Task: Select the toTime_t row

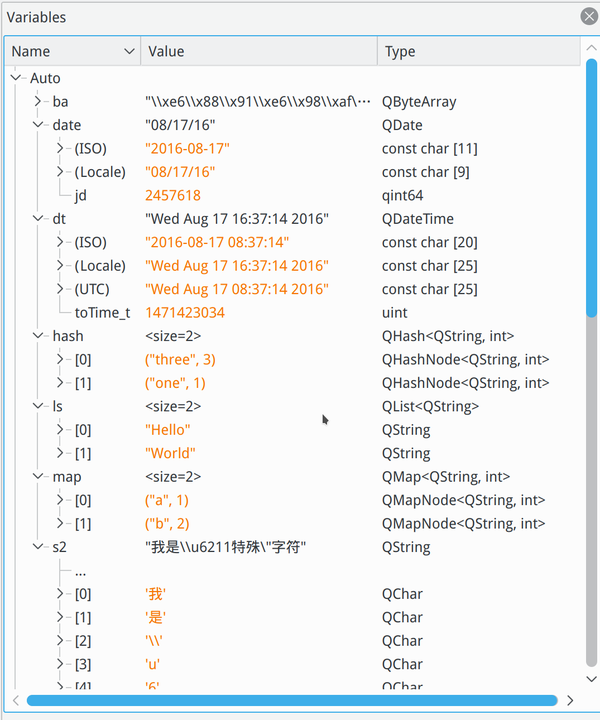Action: click(102, 313)
